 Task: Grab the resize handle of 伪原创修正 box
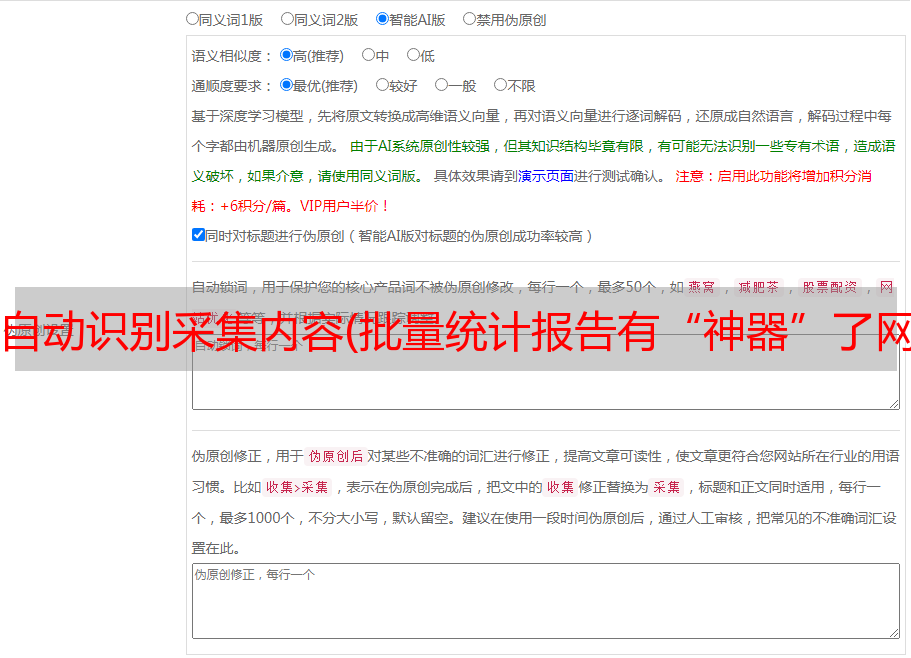click(x=894, y=633)
